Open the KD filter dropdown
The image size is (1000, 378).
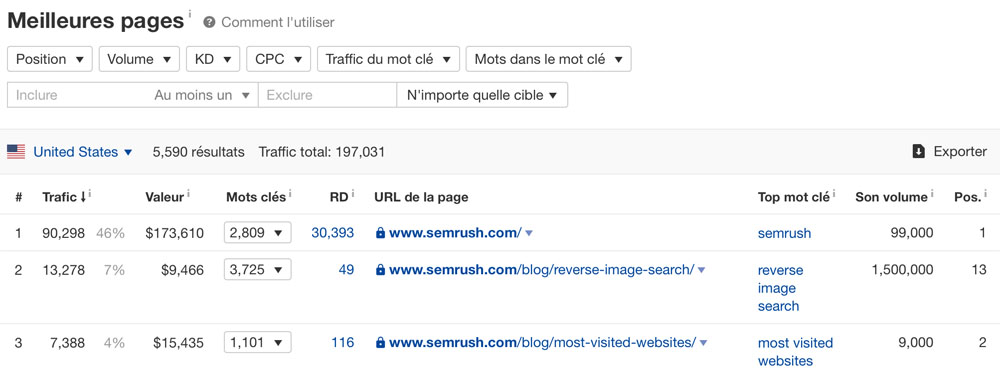213,59
